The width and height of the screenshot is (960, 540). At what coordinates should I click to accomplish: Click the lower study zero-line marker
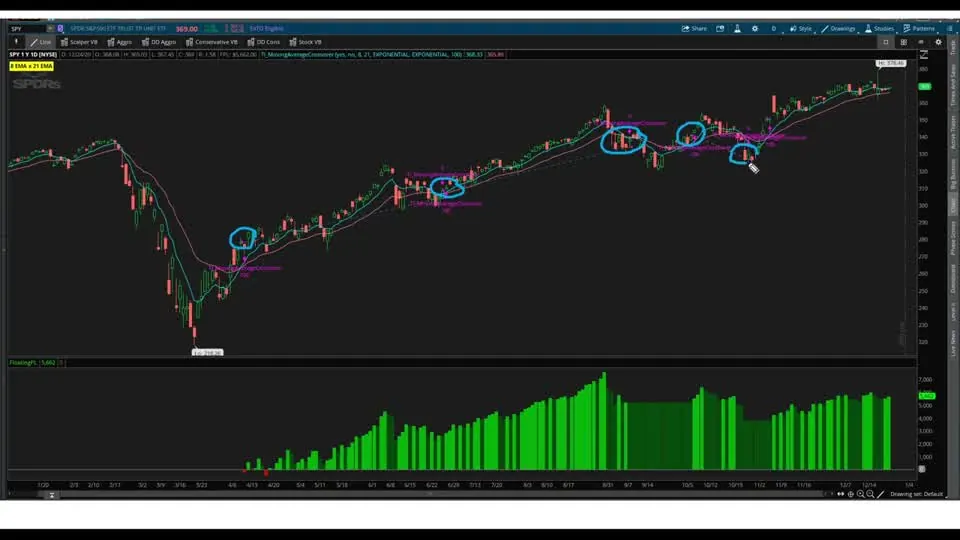(x=922, y=469)
